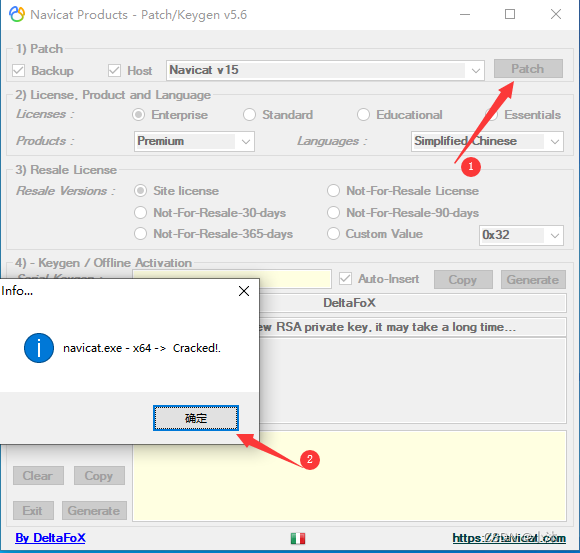Click Copy button beside Clear

click(99, 476)
